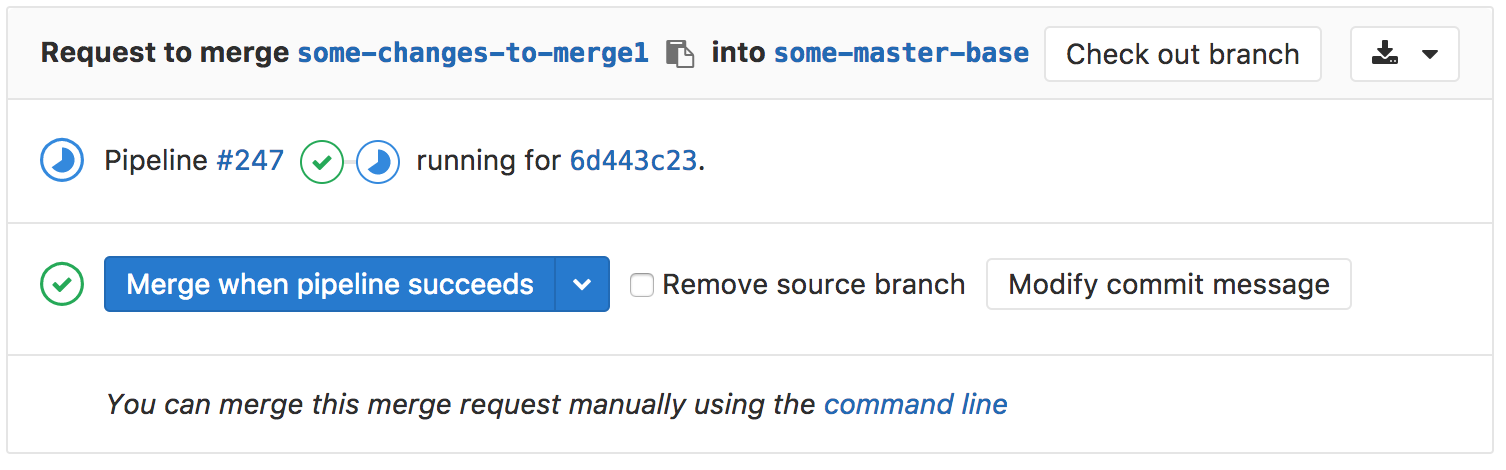This screenshot has width=1506, height=470.
Task: Expand the merge options chevron dropdown
Action: click(x=582, y=285)
